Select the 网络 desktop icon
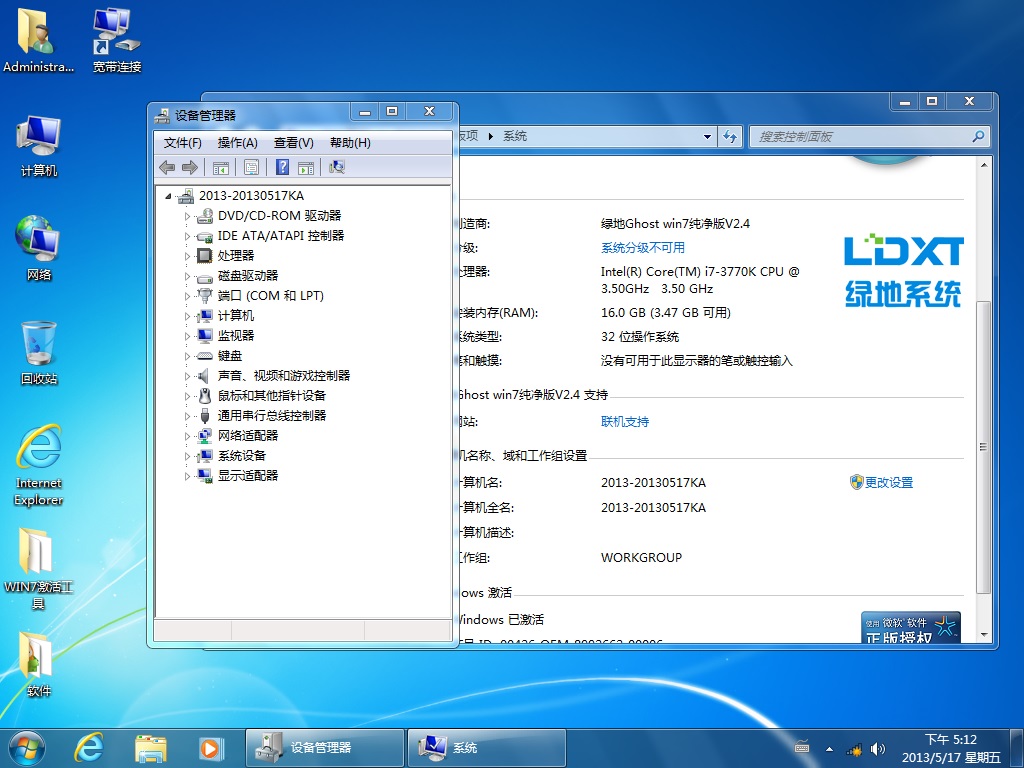 [x=39, y=249]
